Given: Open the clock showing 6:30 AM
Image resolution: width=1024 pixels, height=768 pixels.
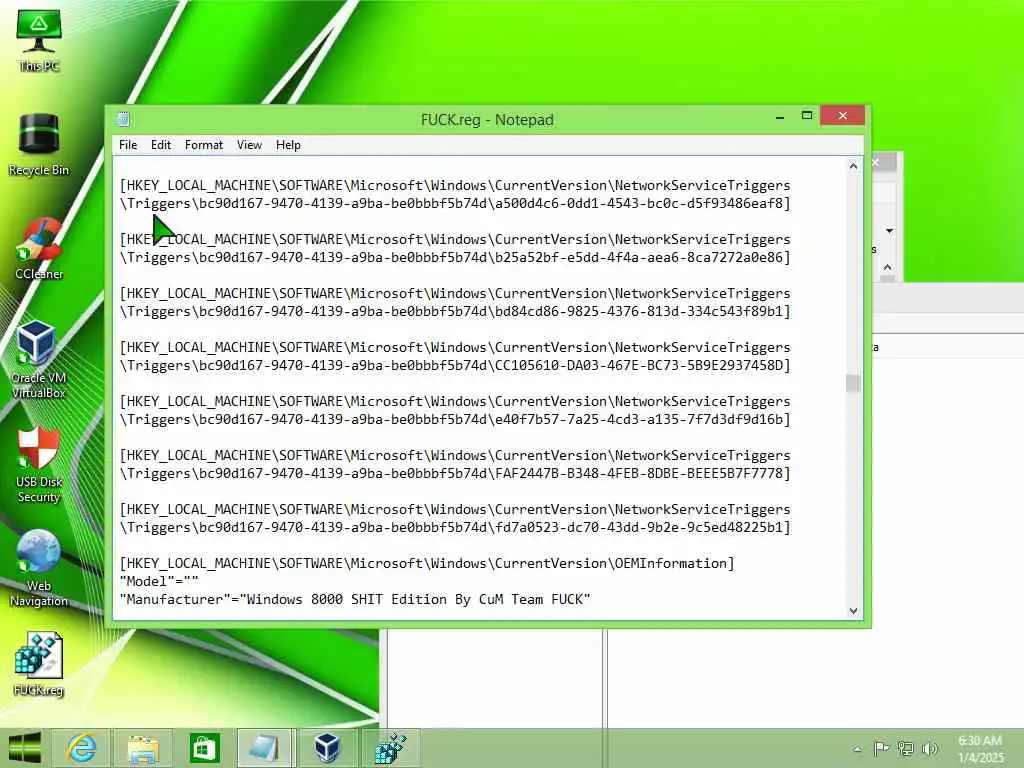Looking at the screenshot, I should [x=980, y=748].
